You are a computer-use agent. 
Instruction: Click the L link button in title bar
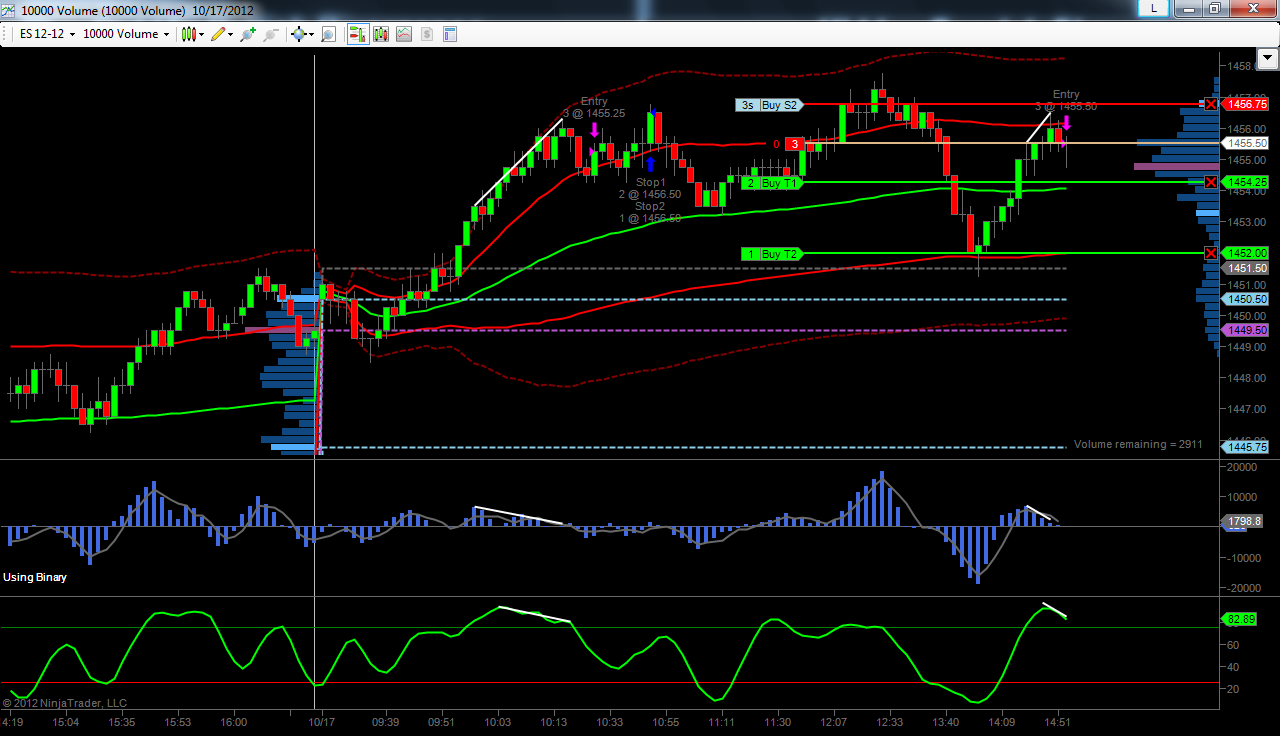click(x=1154, y=9)
